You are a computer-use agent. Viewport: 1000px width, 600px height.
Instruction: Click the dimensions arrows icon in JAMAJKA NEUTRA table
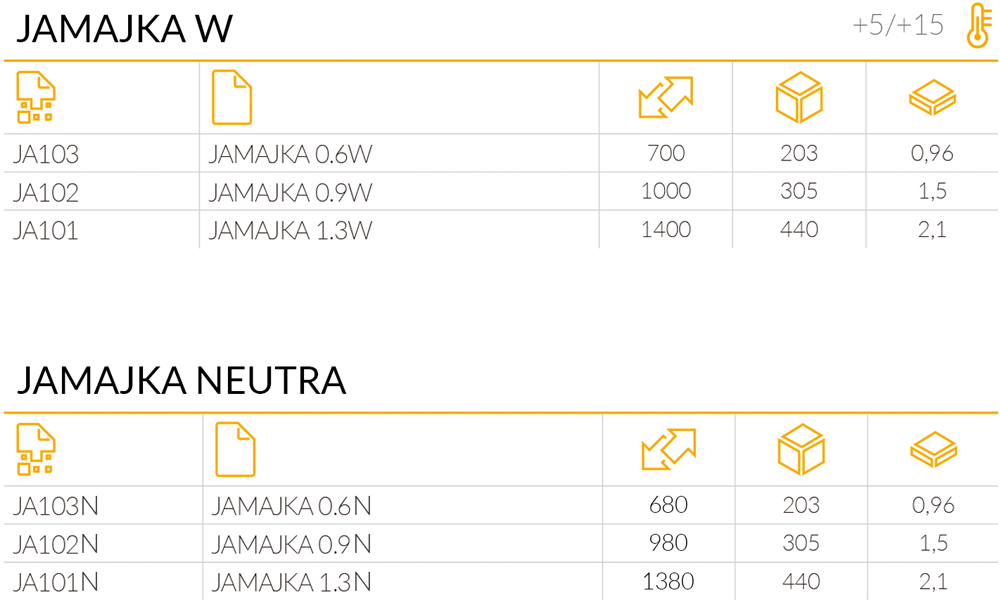[x=668, y=449]
